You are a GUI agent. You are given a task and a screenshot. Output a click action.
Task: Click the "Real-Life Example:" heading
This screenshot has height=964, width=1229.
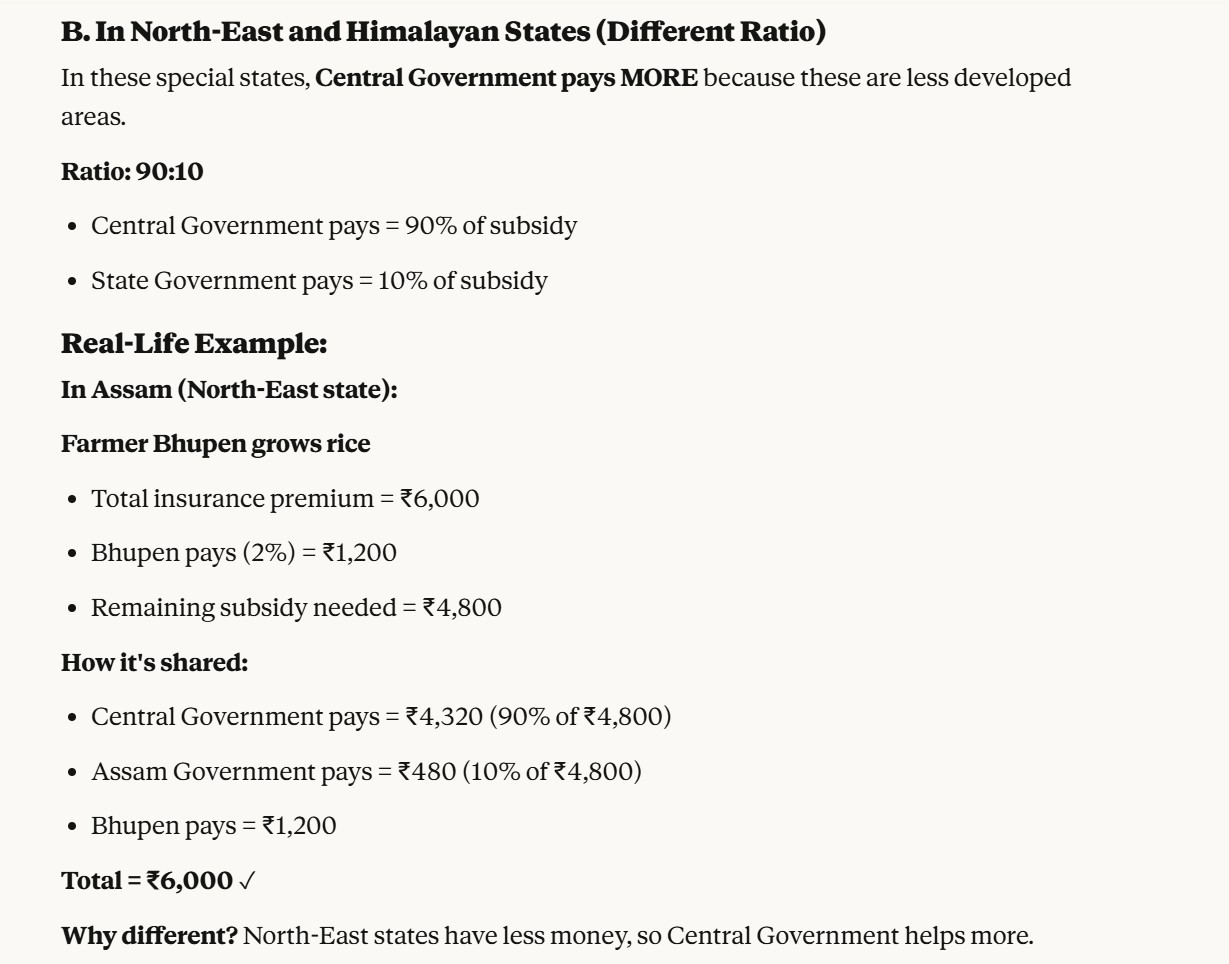194,344
